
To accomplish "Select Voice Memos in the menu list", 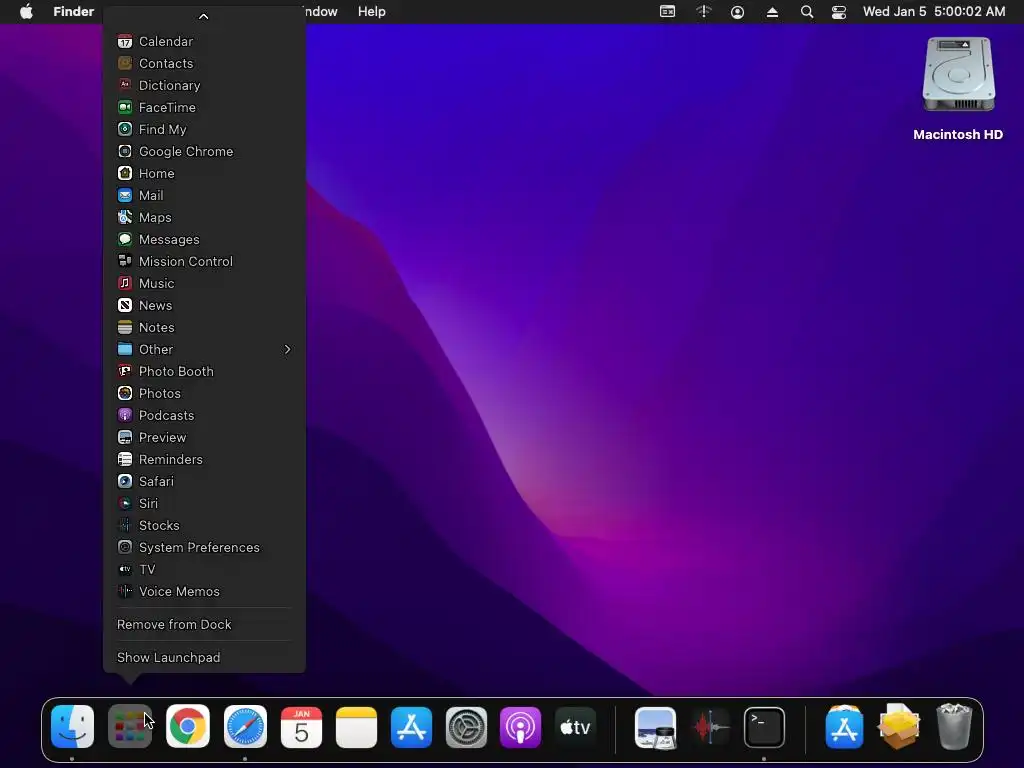I will [x=204, y=591].
